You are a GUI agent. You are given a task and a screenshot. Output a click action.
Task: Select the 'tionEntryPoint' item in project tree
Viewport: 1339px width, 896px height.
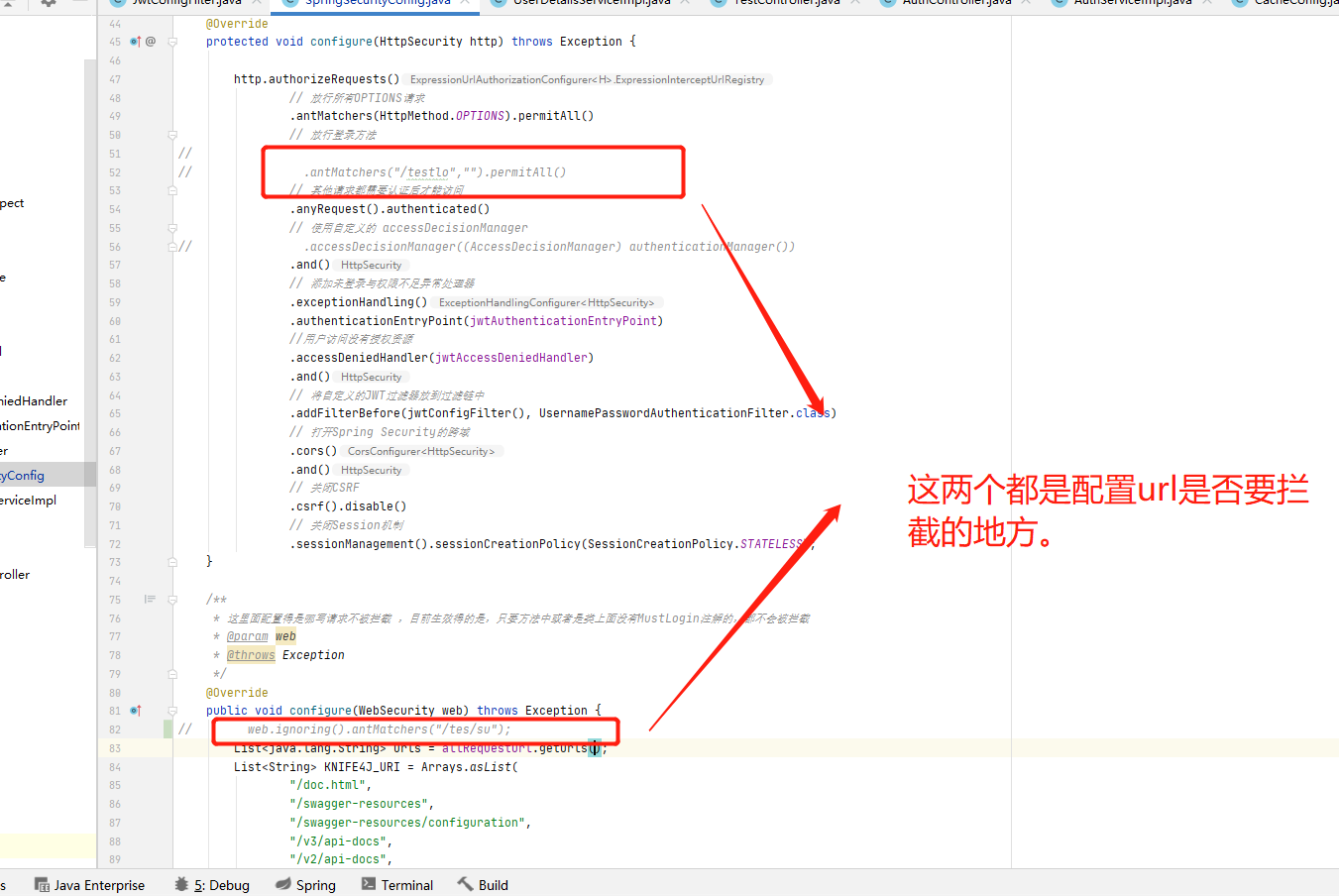tap(42, 426)
